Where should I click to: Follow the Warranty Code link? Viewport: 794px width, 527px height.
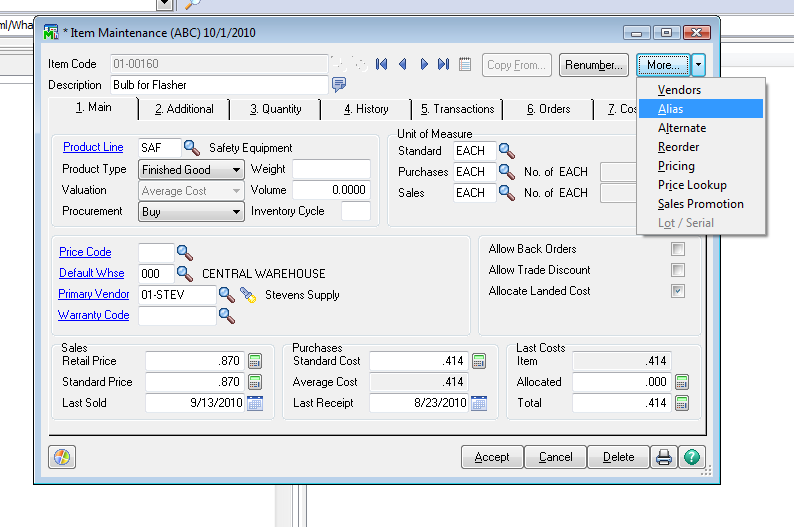click(x=94, y=315)
